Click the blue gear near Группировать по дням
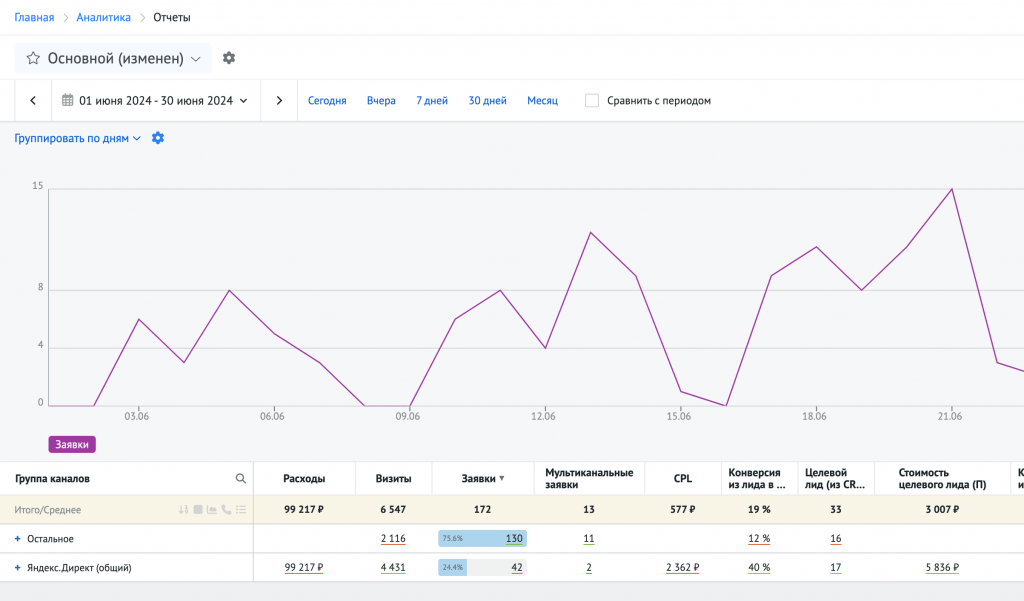 click(158, 138)
